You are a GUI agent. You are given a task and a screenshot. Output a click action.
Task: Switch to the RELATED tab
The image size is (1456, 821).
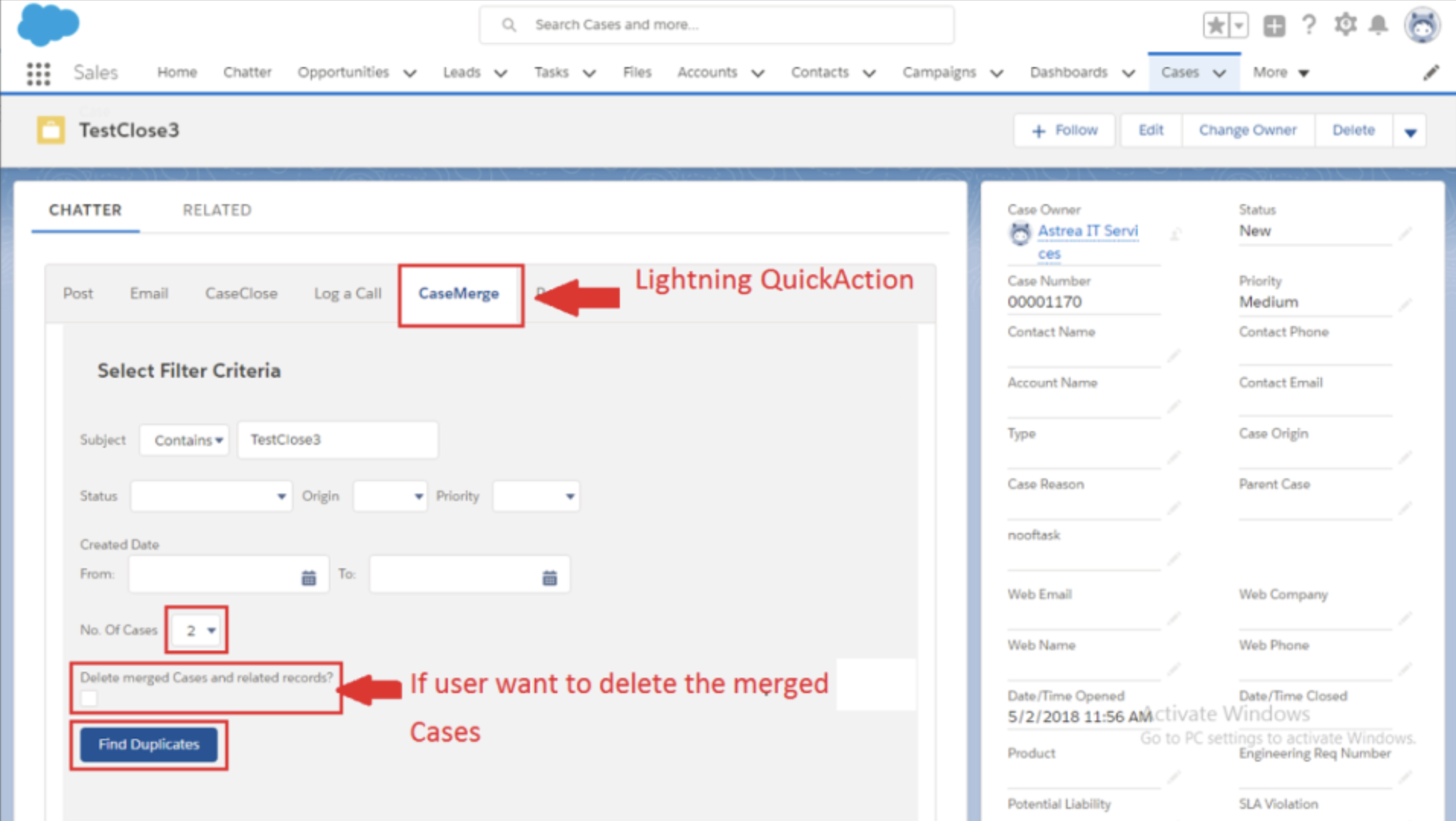(216, 209)
